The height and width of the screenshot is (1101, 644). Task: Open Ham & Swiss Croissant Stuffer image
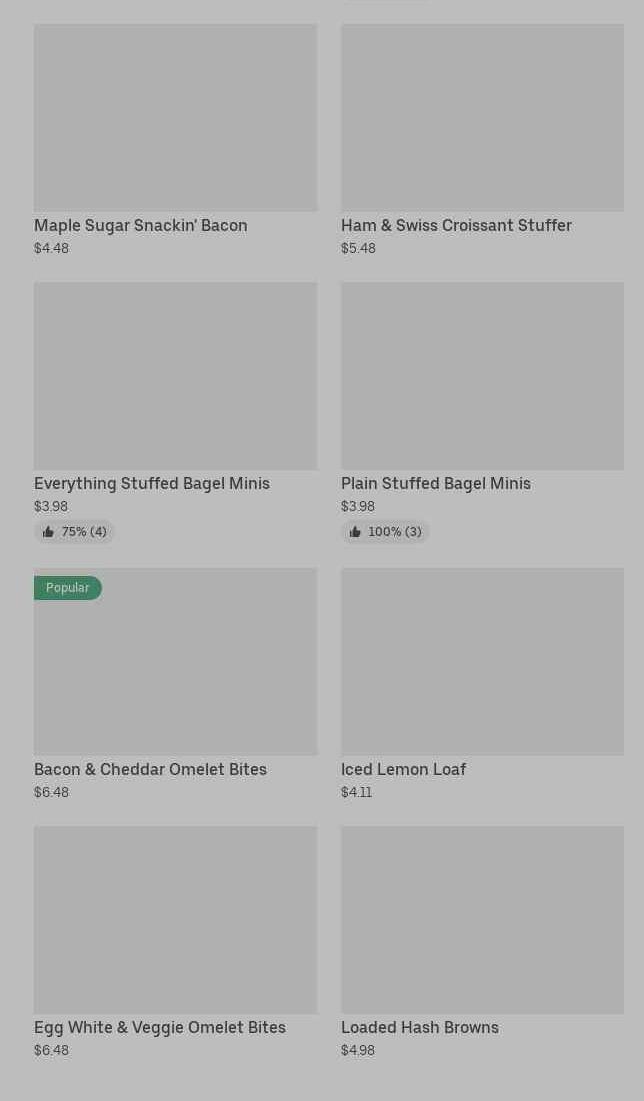(482, 117)
